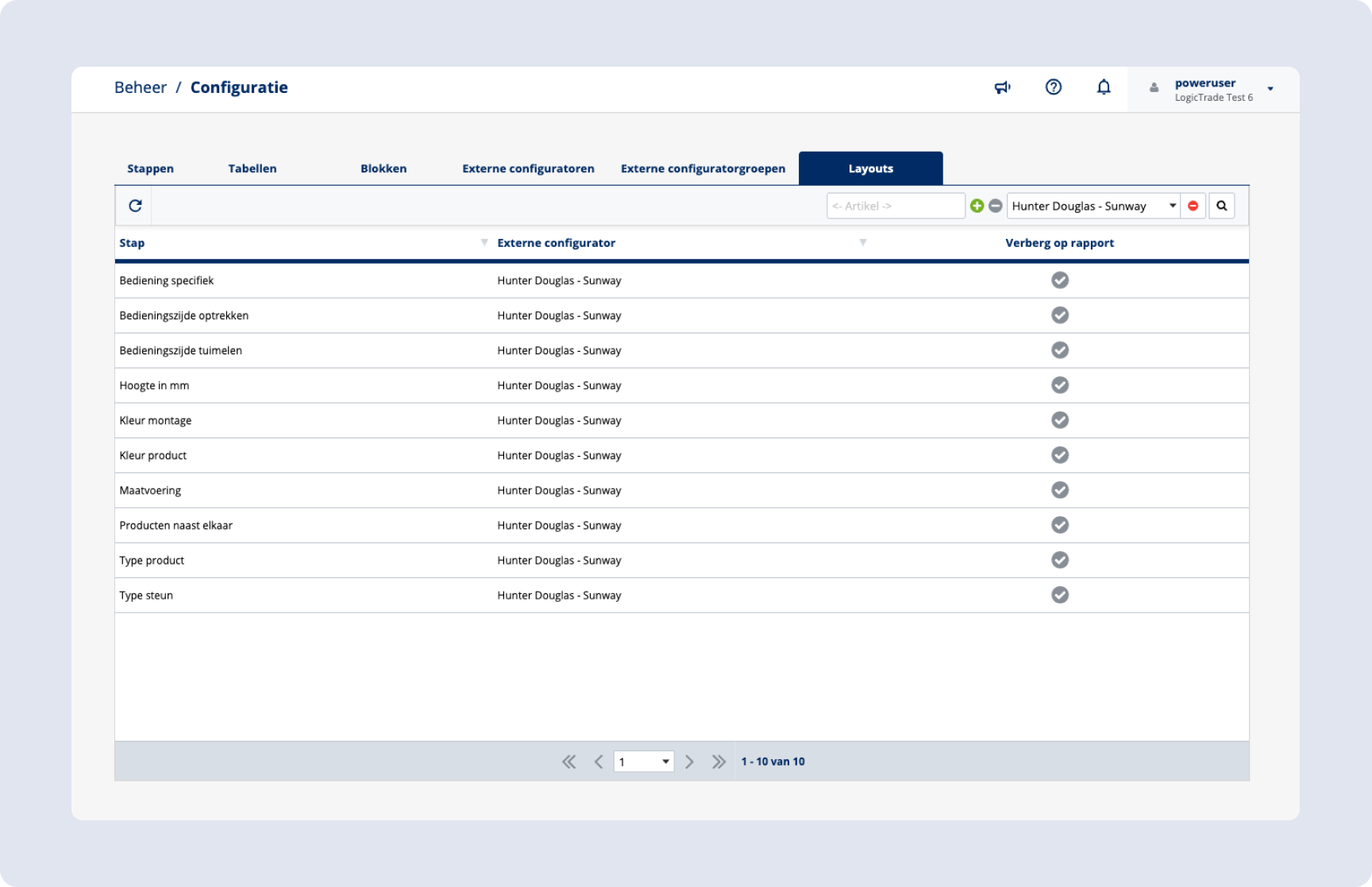Click the refresh icon in the toolbar
This screenshot has height=887, width=1372.
135,206
